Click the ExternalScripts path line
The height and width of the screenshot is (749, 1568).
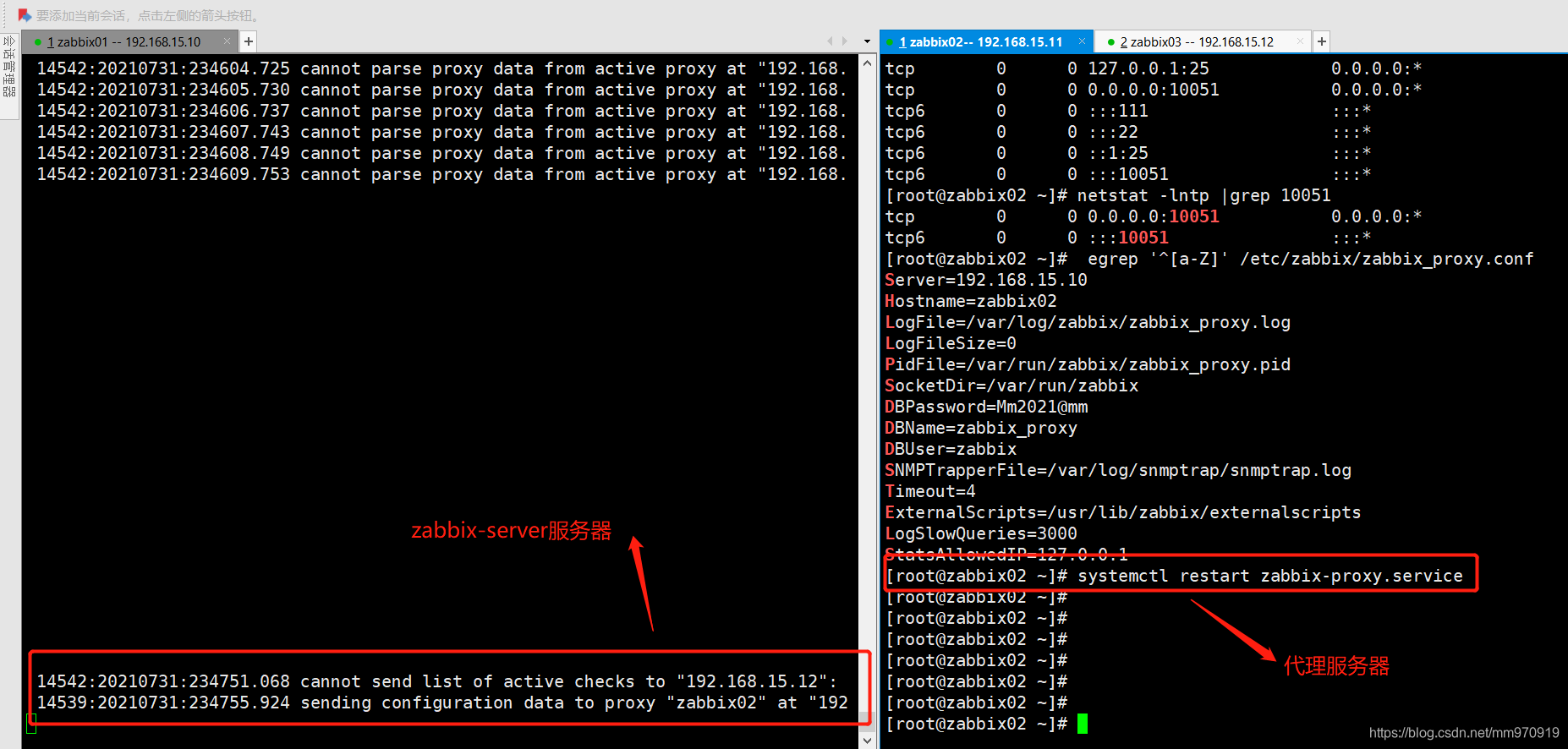pyautogui.click(x=1123, y=512)
